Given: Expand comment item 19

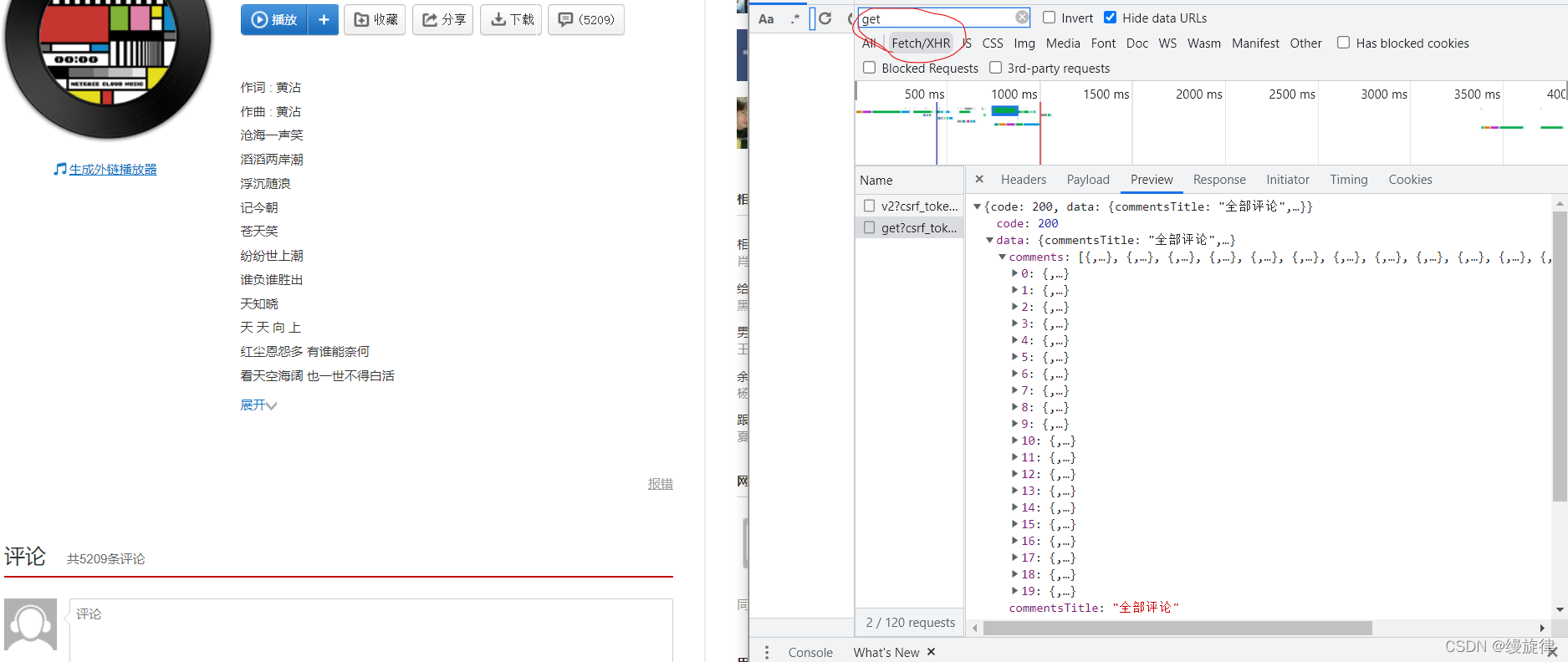Looking at the screenshot, I should [x=1014, y=591].
